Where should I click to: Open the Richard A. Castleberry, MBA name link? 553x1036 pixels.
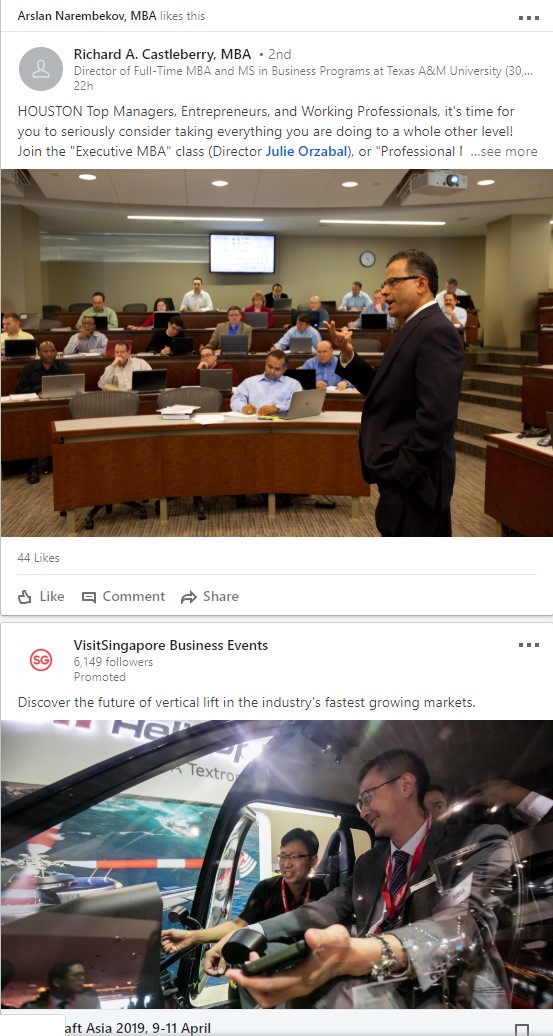click(x=163, y=54)
